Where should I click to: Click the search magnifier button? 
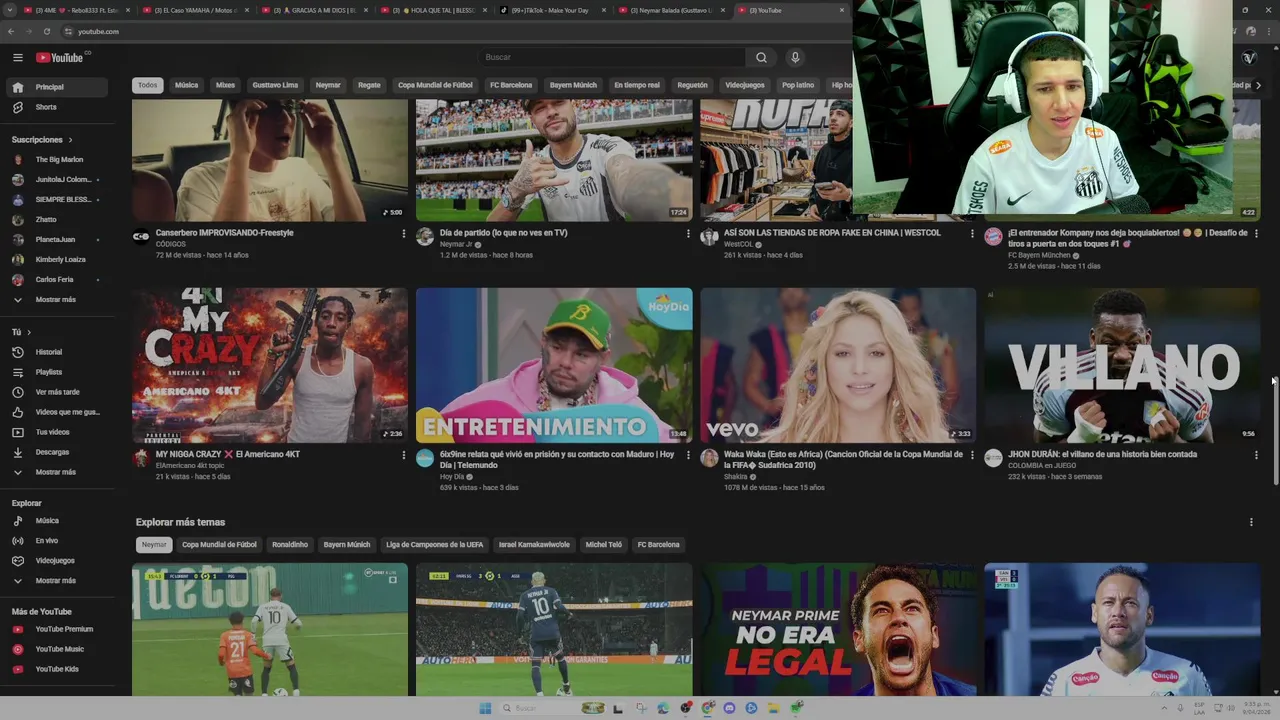[x=761, y=57]
